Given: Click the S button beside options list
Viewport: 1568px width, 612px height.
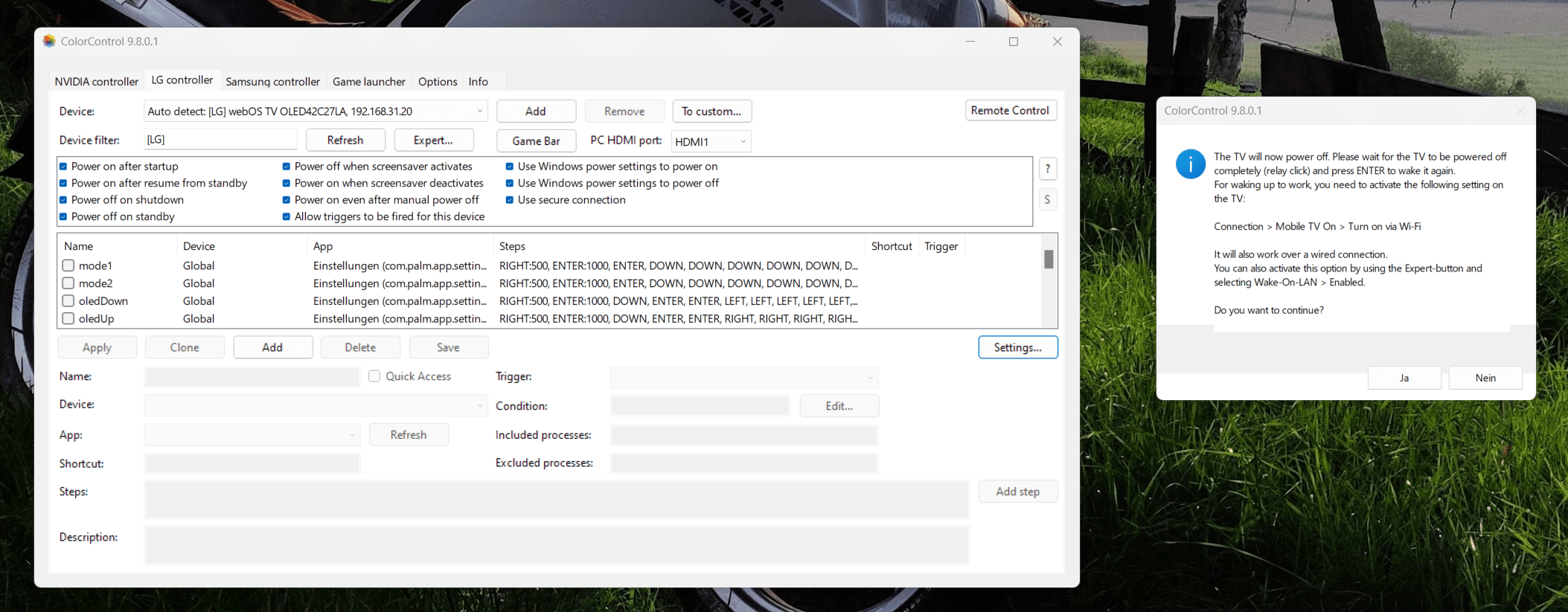Looking at the screenshot, I should (x=1048, y=199).
